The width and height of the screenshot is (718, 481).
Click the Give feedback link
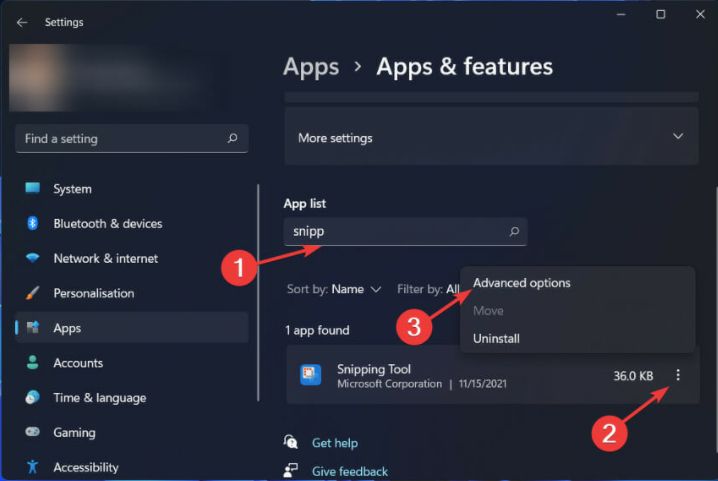point(350,471)
